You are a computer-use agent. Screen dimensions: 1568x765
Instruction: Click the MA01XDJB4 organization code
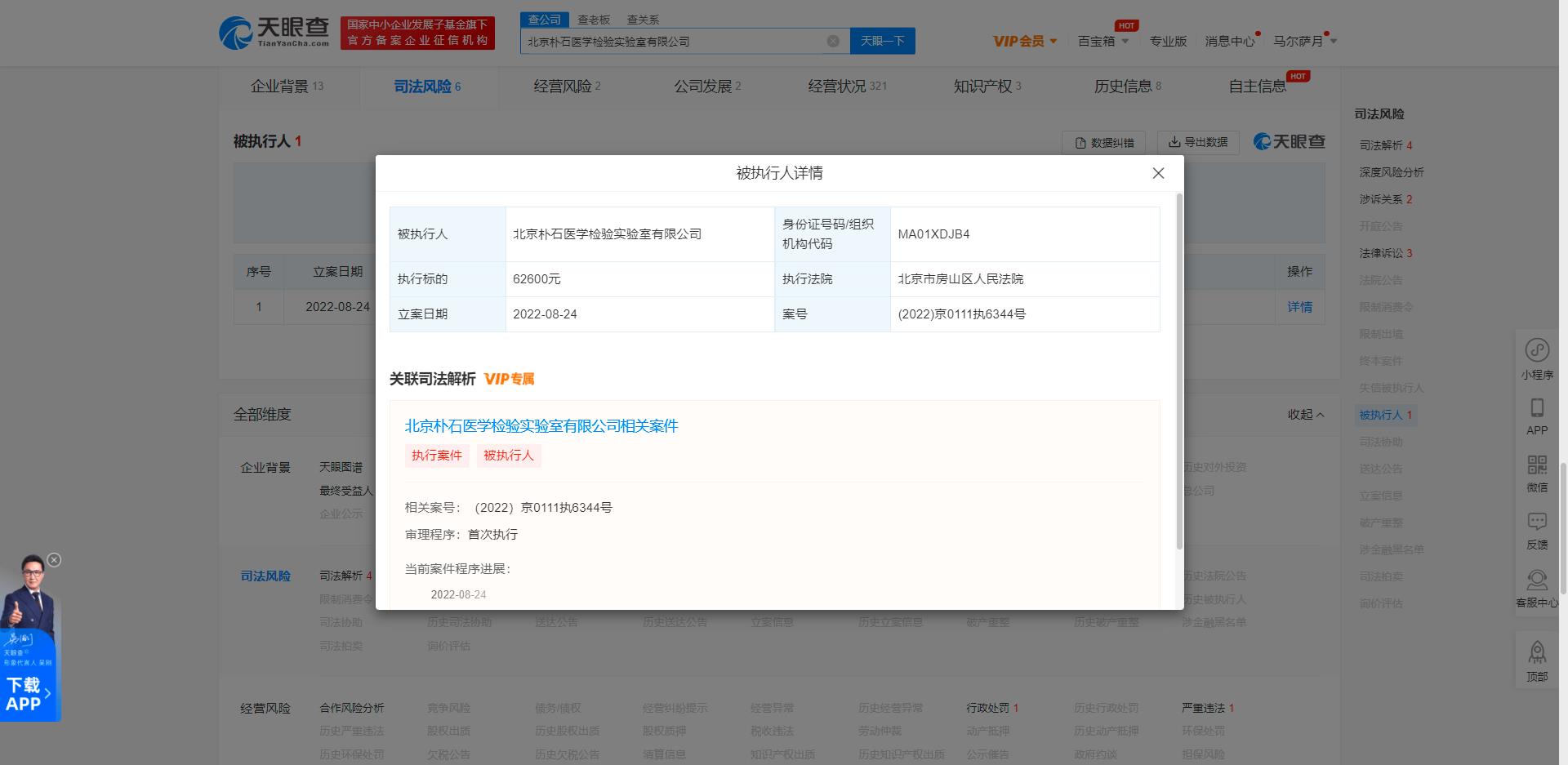933,234
